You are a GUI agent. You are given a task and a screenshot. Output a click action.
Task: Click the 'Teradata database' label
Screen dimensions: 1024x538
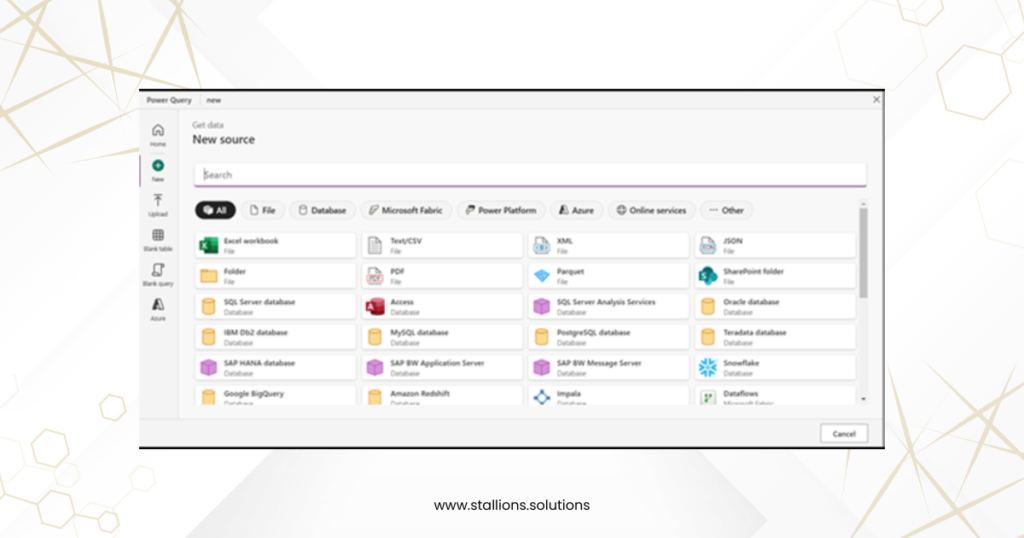click(755, 332)
